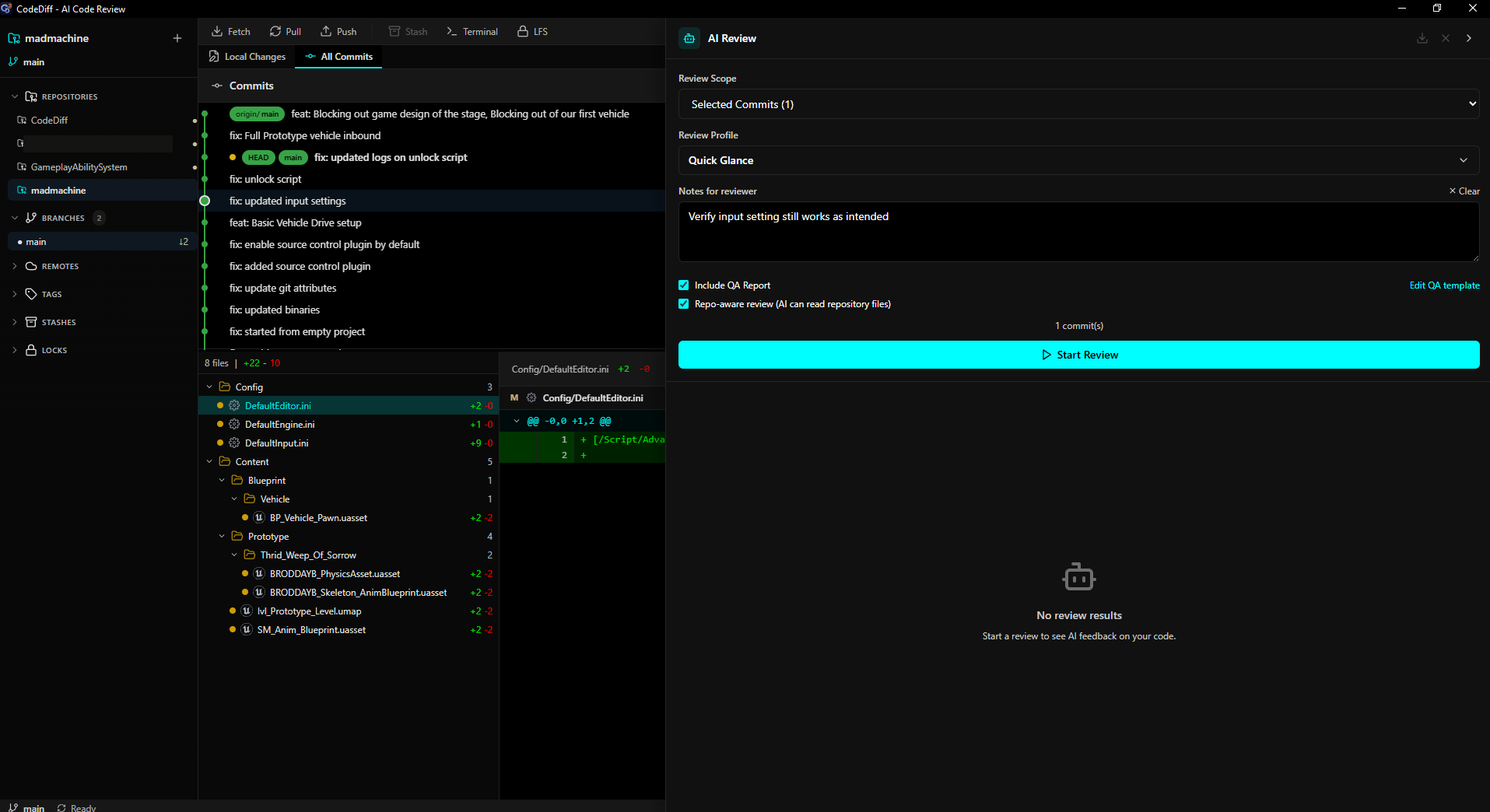Click into the Notes for reviewer text area
This screenshot has width=1490, height=812.
point(1079,232)
